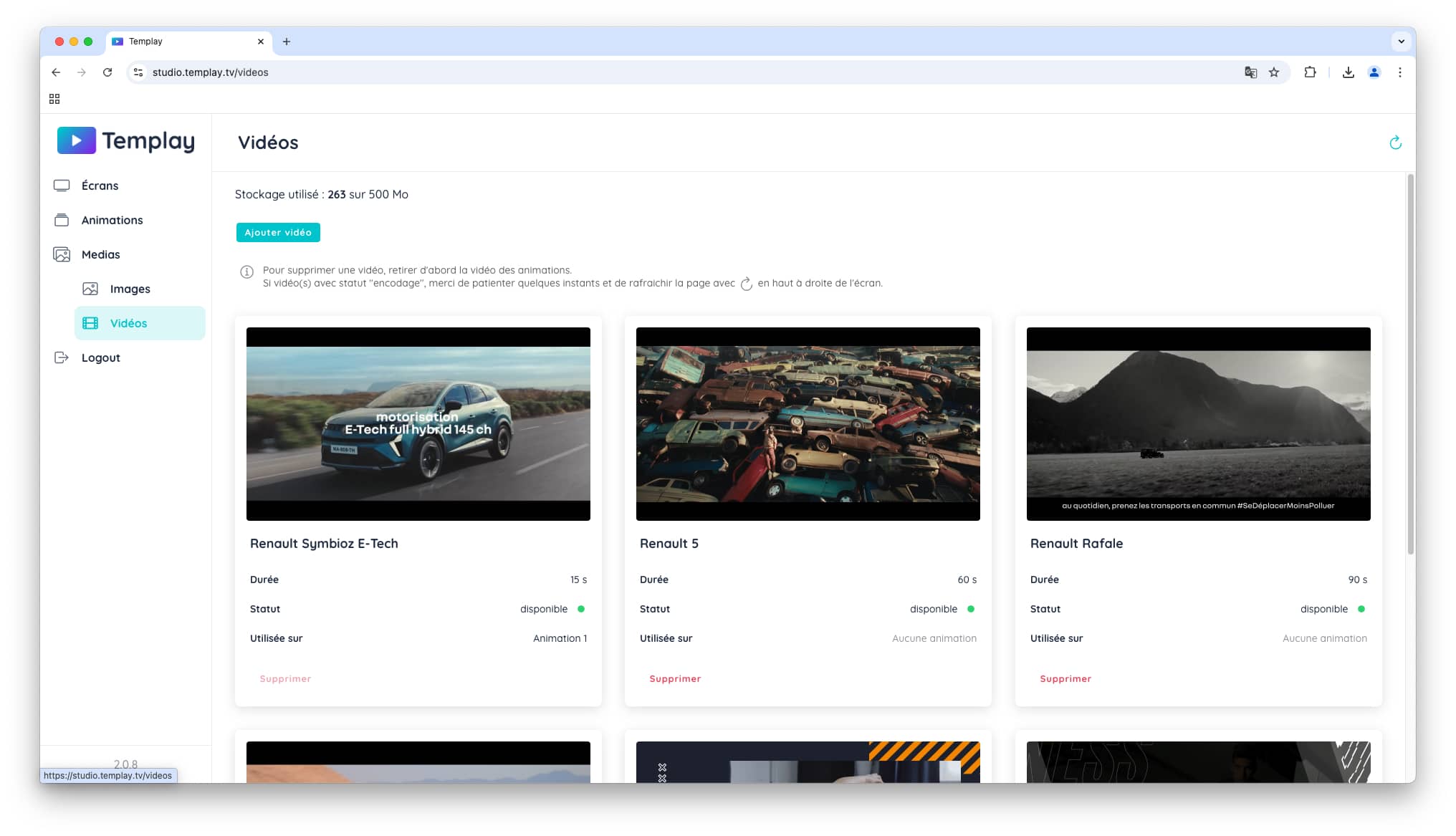1456x836 pixels.
Task: Go forward with browser forward arrow
Action: (x=82, y=72)
